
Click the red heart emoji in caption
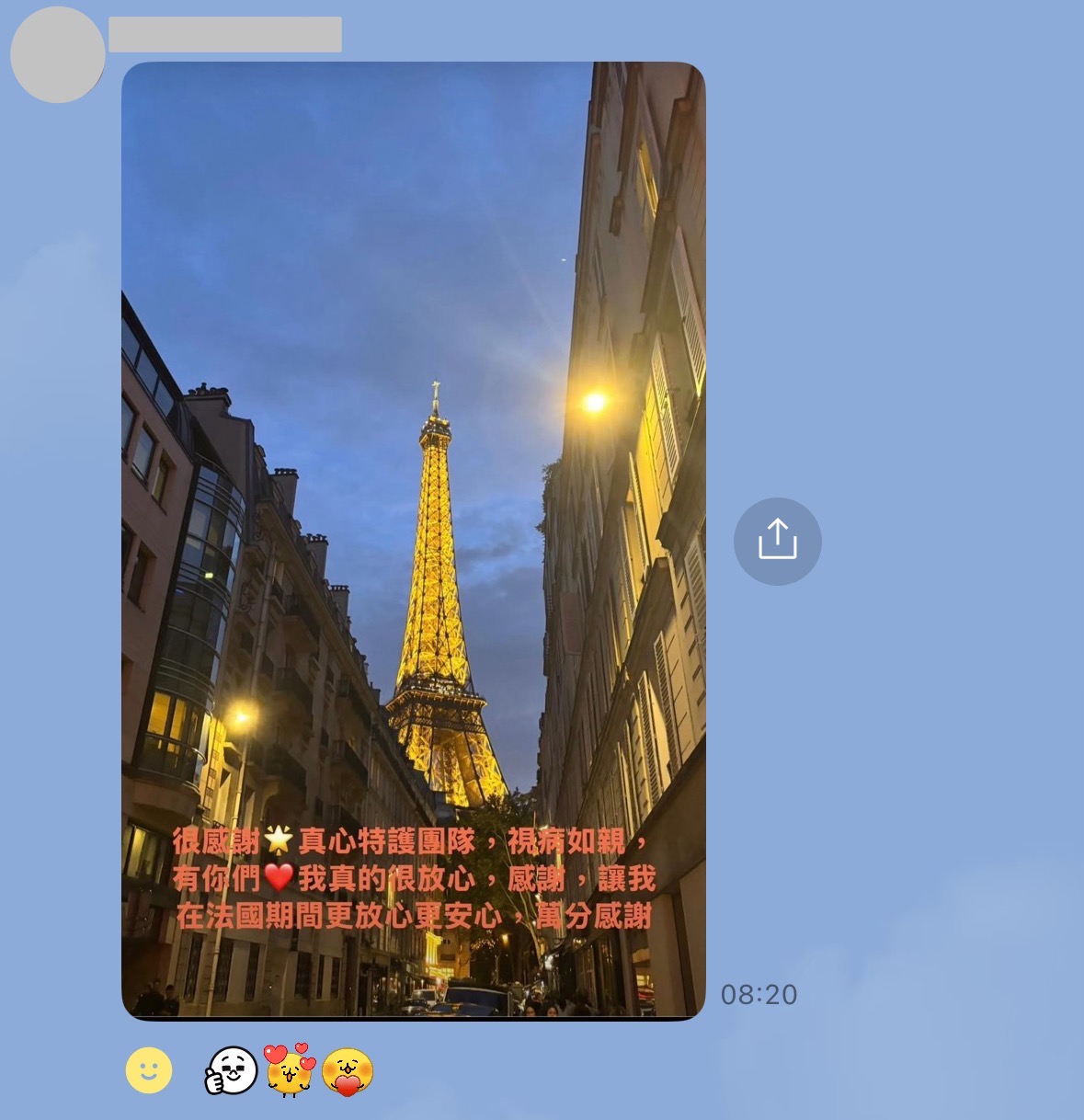pos(279,877)
